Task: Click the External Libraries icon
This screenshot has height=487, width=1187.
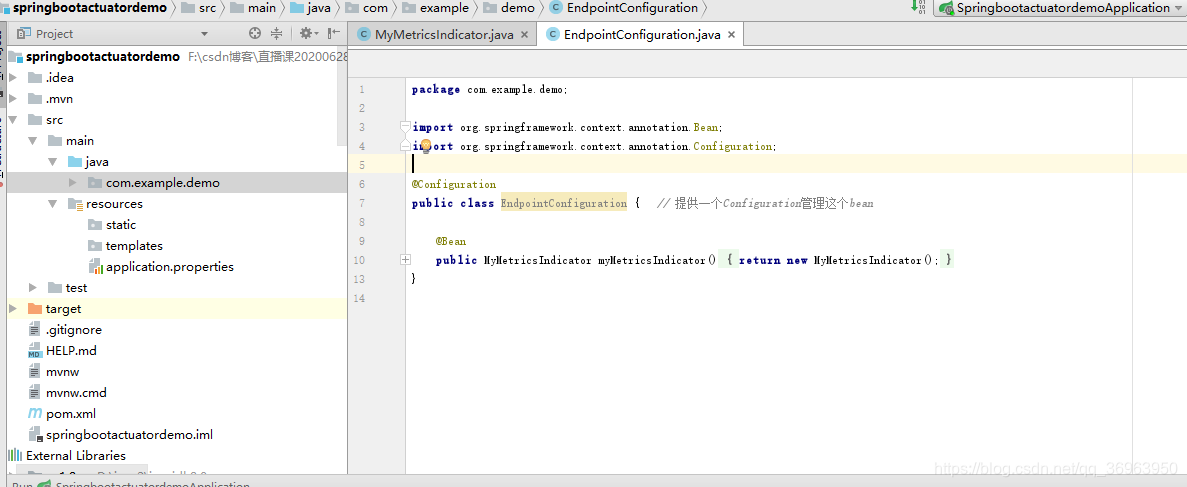Action: (x=15, y=455)
